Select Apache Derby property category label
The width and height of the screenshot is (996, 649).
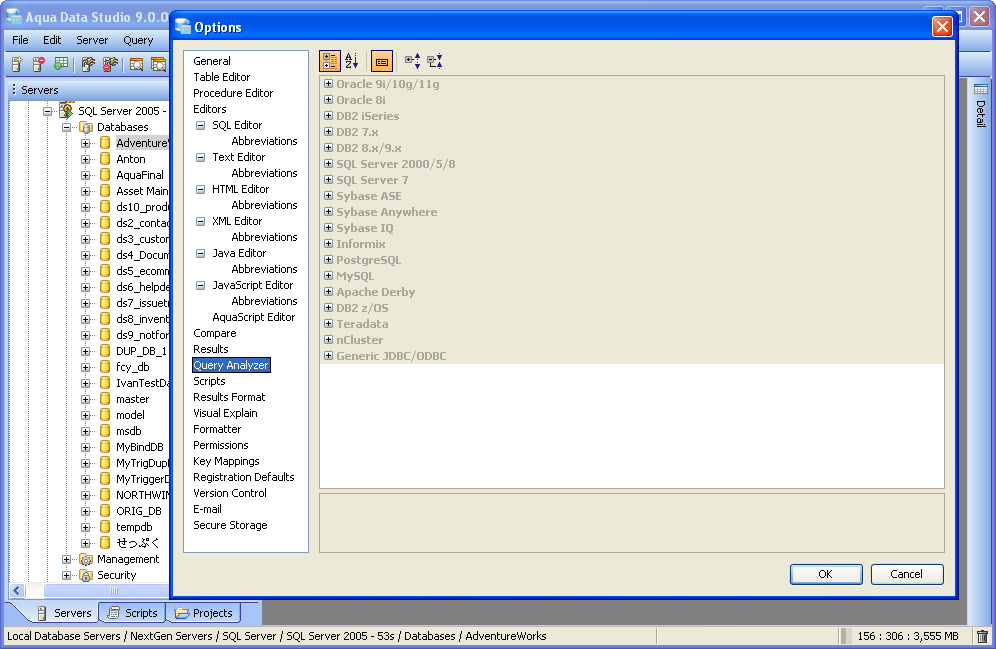click(x=375, y=292)
